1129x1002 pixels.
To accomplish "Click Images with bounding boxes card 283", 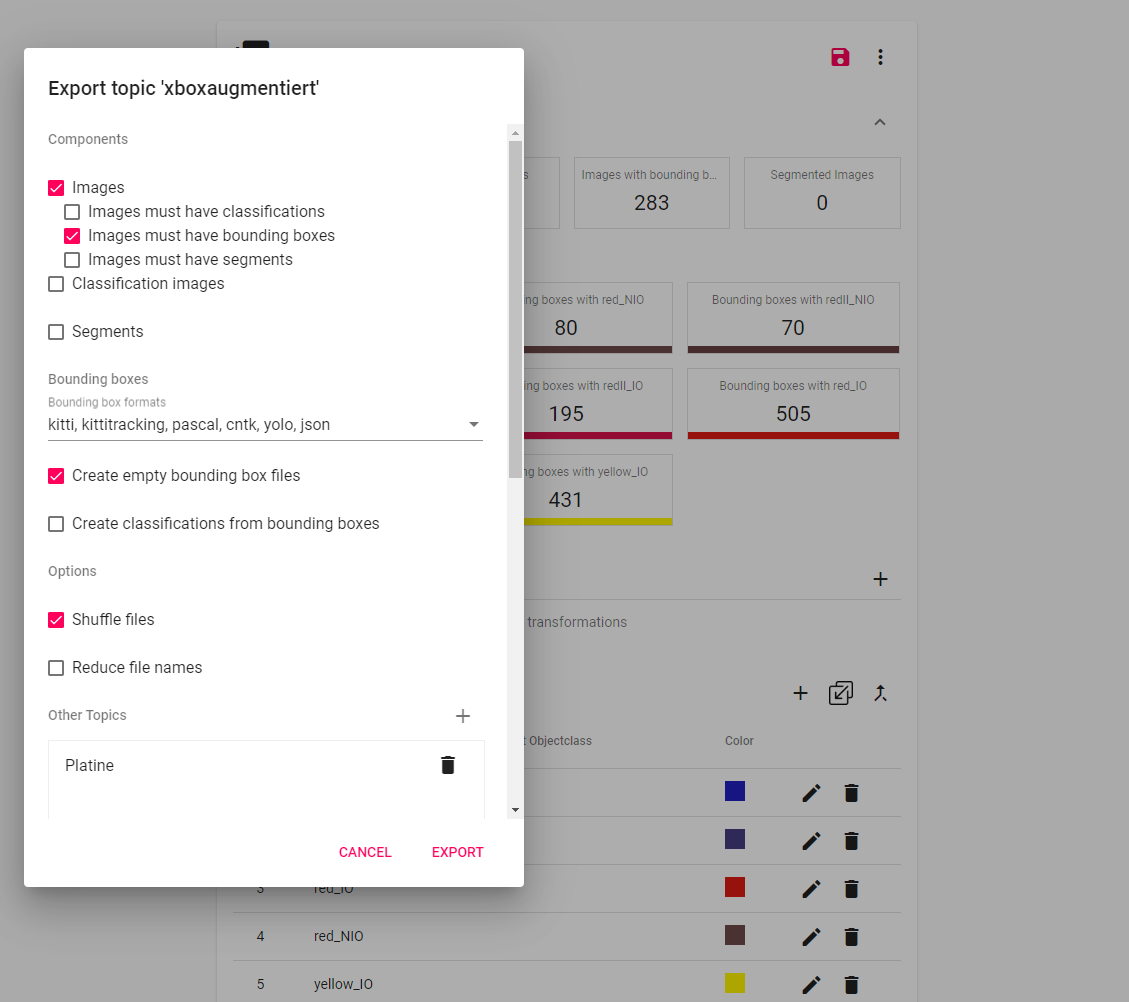I will pos(652,193).
